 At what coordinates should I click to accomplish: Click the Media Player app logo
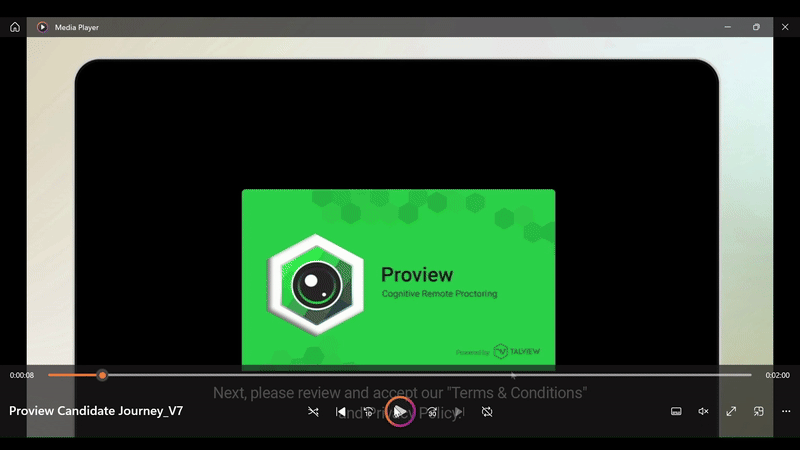[x=42, y=27]
